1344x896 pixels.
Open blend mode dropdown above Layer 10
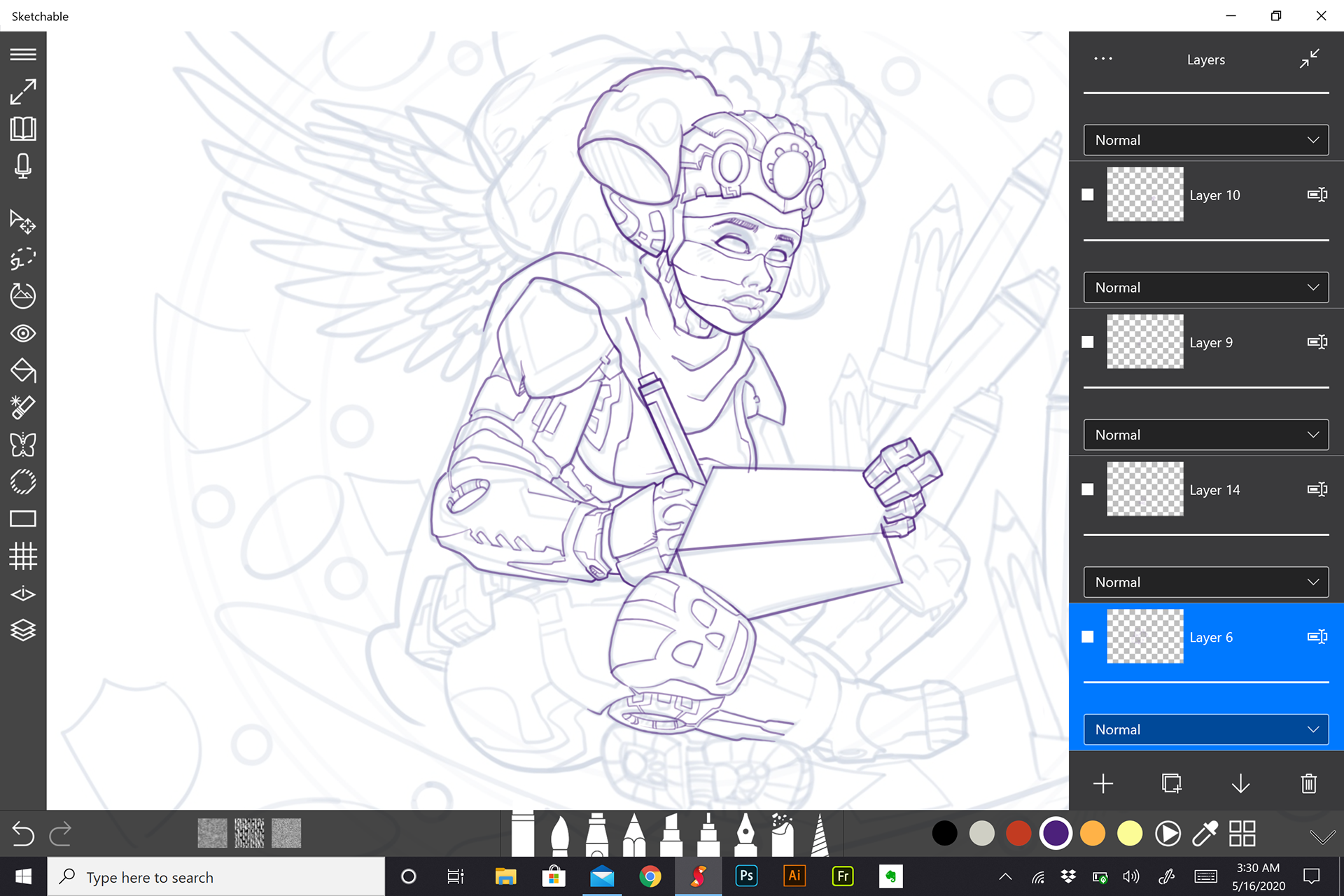click(x=1206, y=140)
